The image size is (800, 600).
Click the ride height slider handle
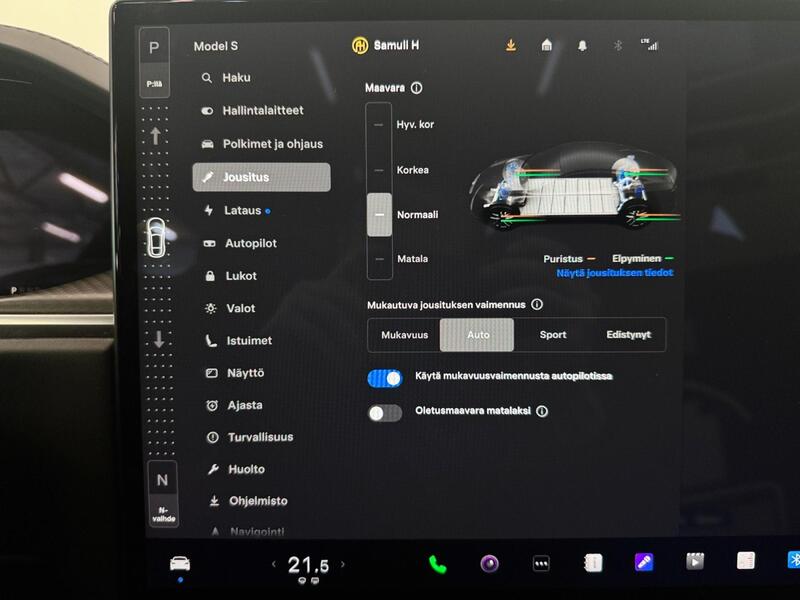(x=379, y=214)
